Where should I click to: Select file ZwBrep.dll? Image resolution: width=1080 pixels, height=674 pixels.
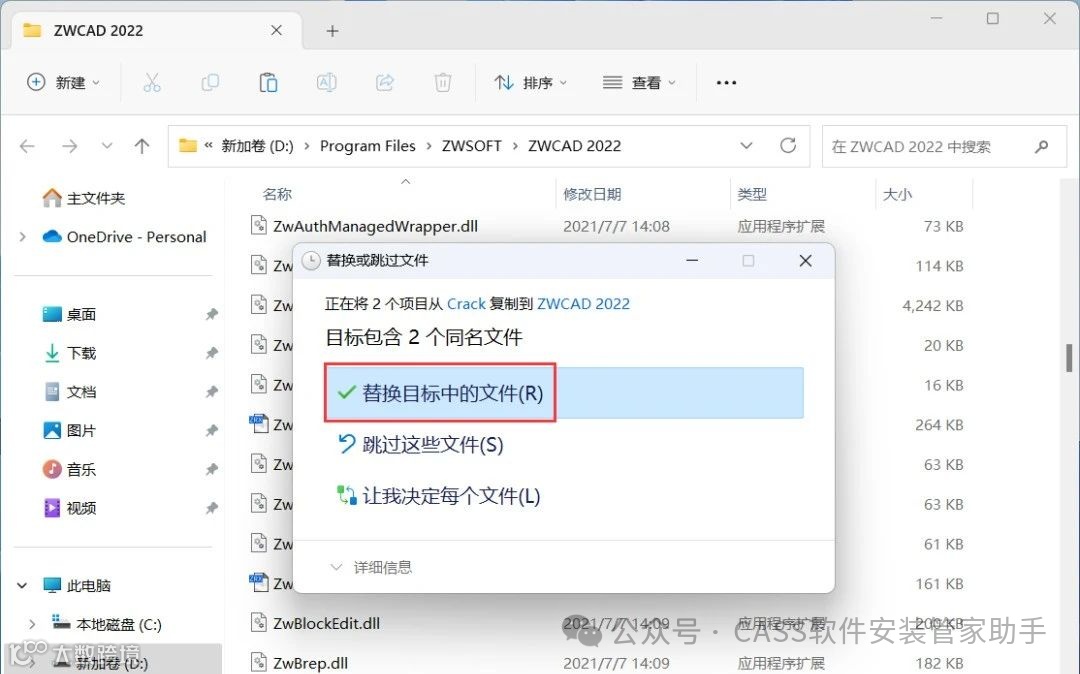tap(310, 664)
